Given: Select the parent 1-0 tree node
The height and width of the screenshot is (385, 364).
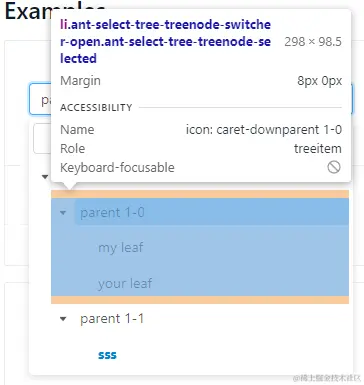Looking at the screenshot, I should pos(112,212).
